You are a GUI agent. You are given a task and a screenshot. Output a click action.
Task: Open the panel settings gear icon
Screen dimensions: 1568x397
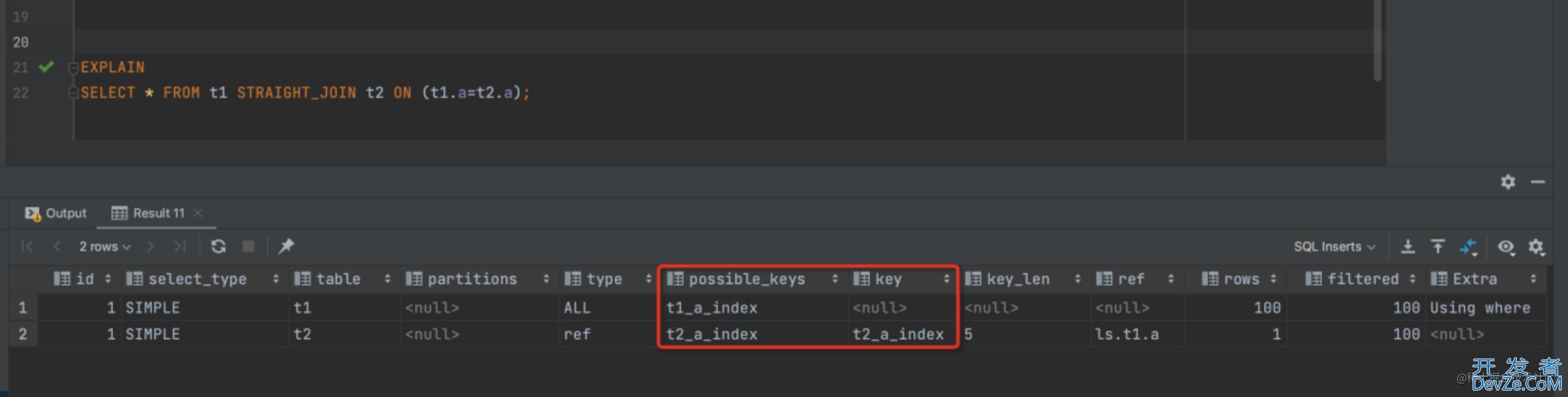point(1508,182)
